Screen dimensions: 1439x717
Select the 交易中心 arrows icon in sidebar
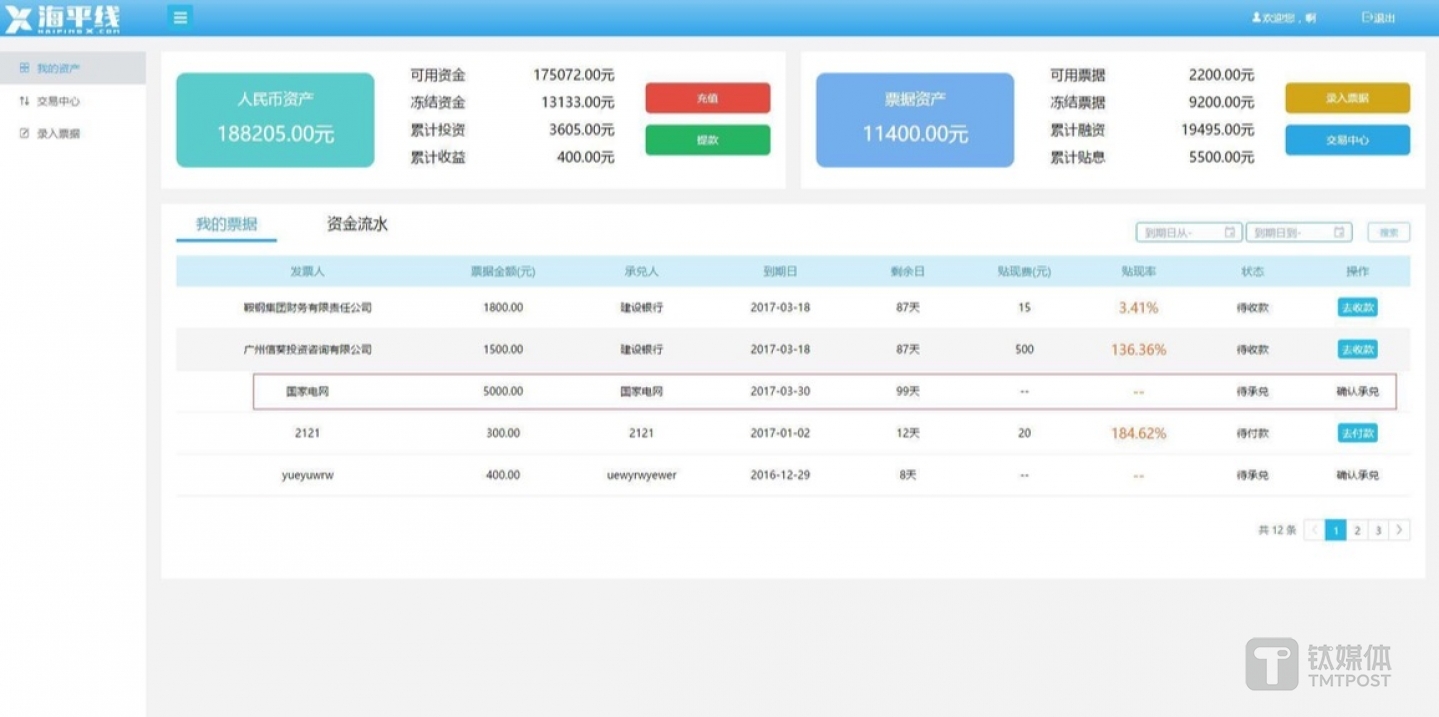tap(22, 100)
